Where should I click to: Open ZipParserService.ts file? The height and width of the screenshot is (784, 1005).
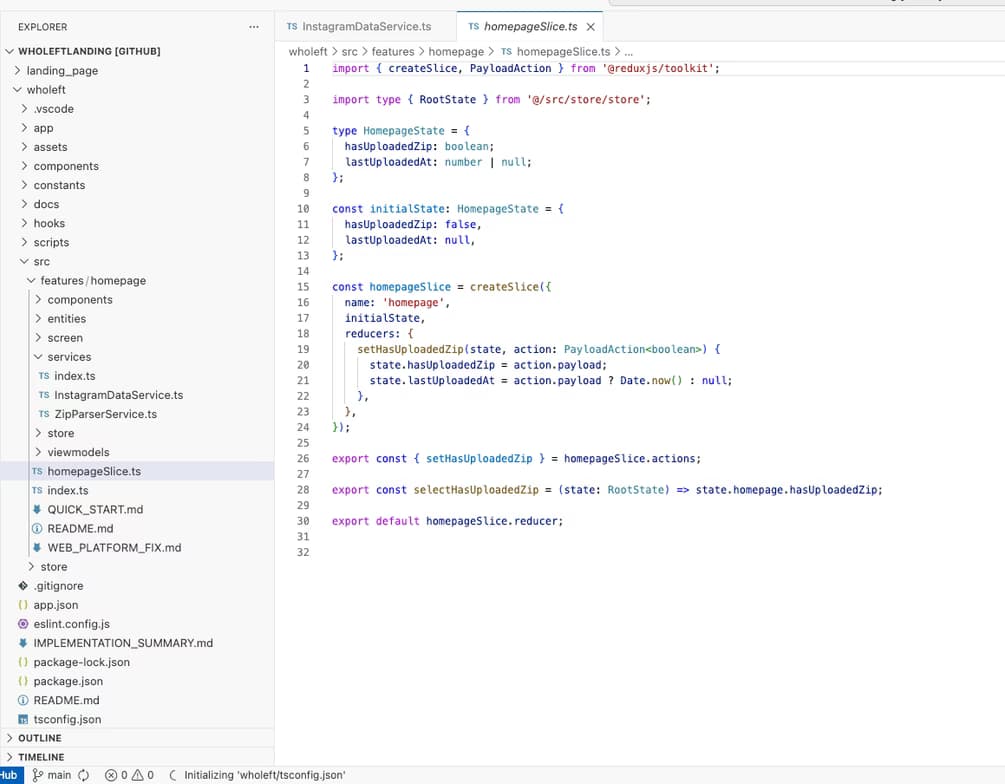coord(105,414)
